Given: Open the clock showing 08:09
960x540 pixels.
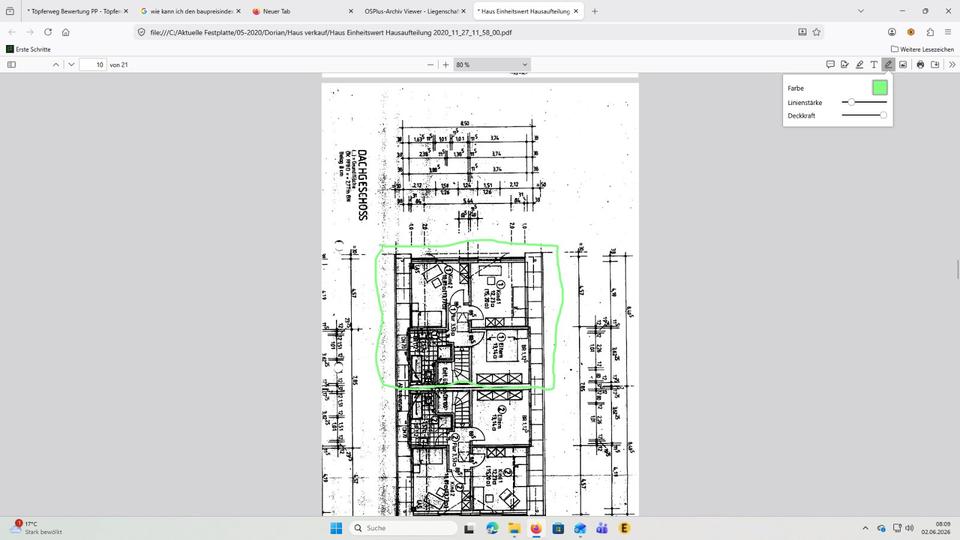Looking at the screenshot, I should [936, 528].
